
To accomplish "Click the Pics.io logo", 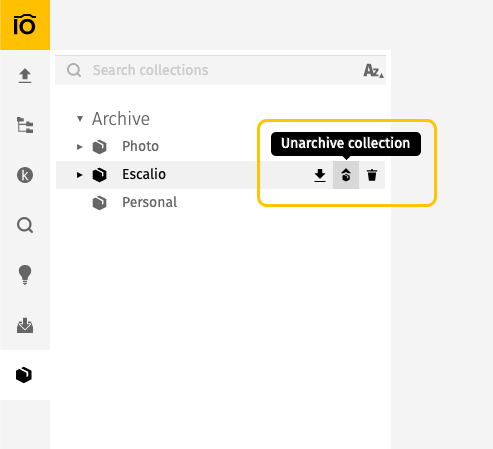I will [x=25, y=25].
